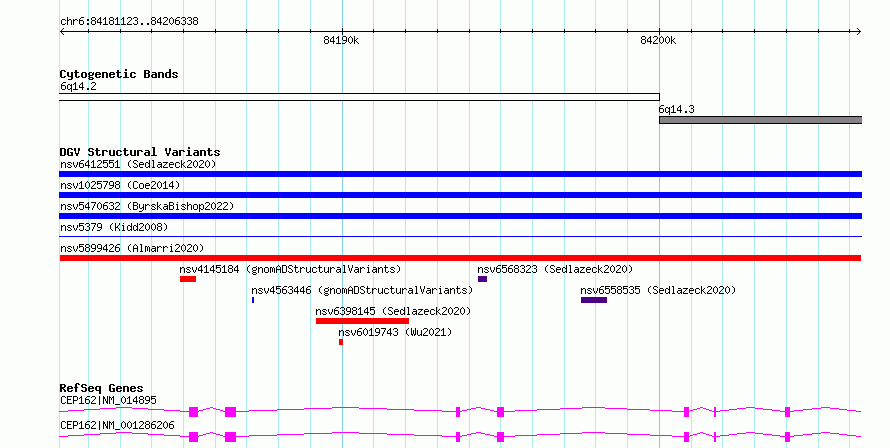Select the purple bar under nsv6558535
This screenshot has width=890, height=448.
[x=594, y=300]
